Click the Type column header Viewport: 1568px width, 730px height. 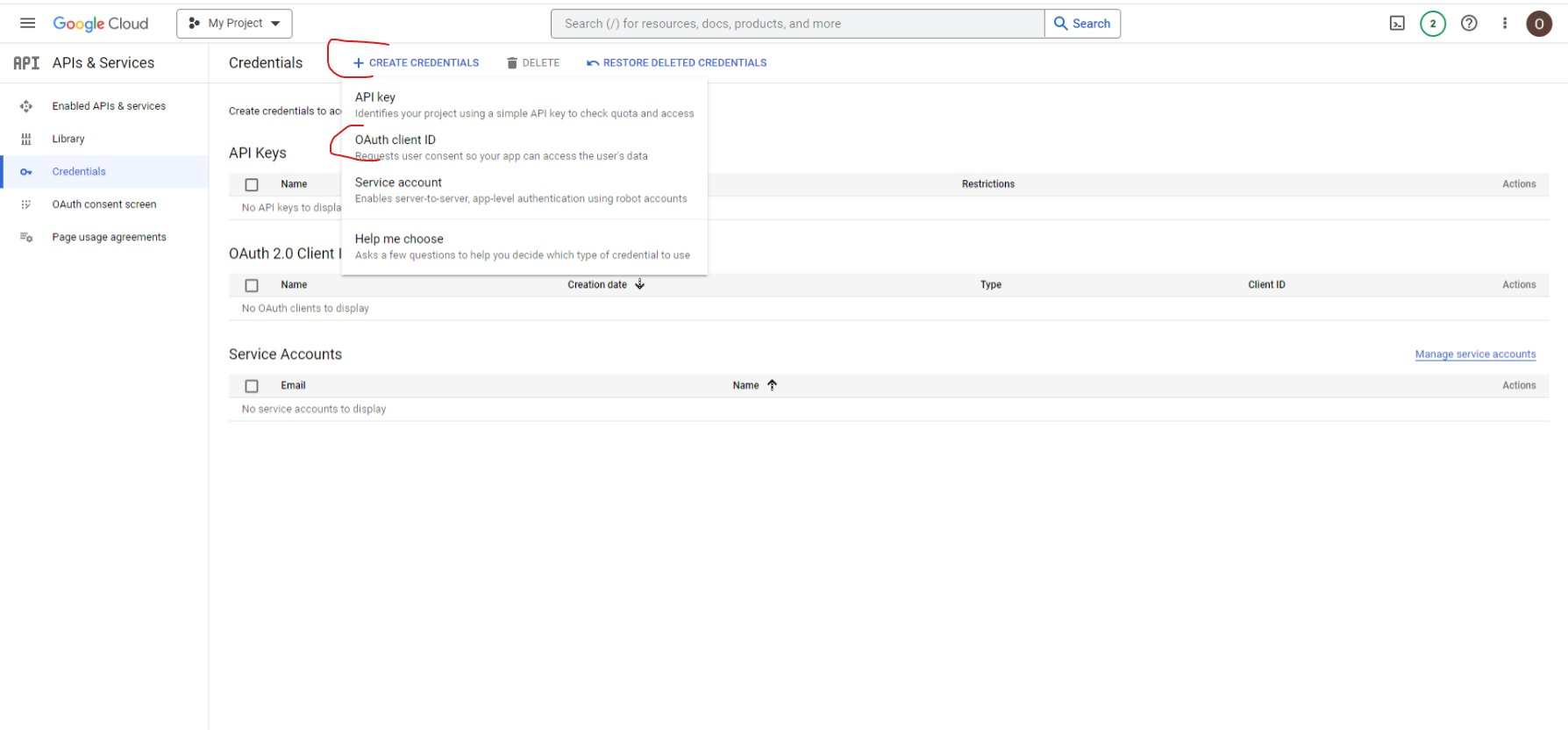(991, 285)
